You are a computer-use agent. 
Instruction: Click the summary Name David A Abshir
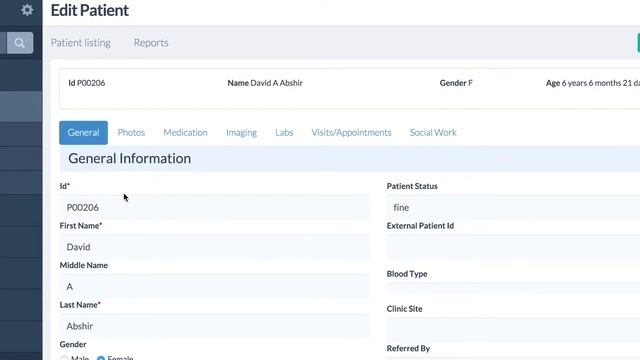[265, 83]
